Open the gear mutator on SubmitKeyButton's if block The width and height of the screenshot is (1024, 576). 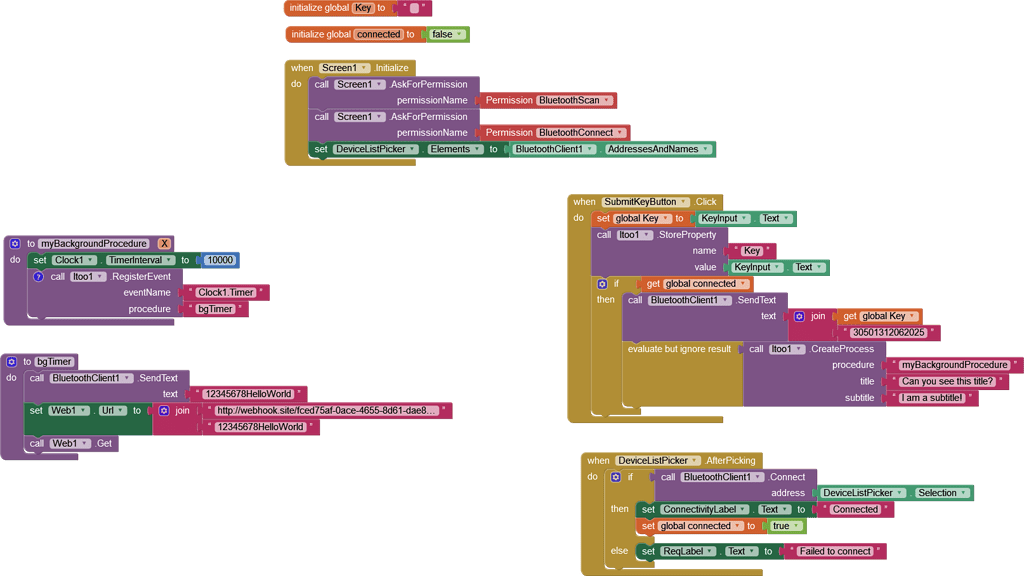(601, 284)
